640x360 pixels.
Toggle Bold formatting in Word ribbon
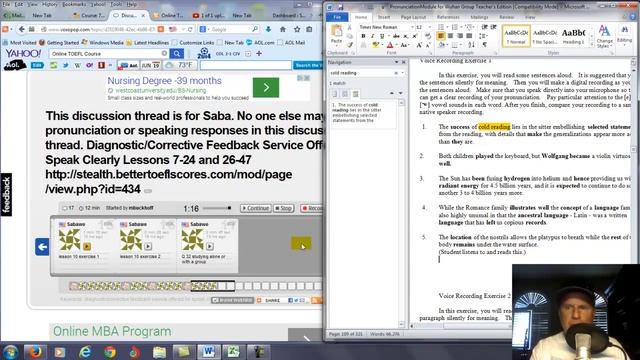point(363,36)
